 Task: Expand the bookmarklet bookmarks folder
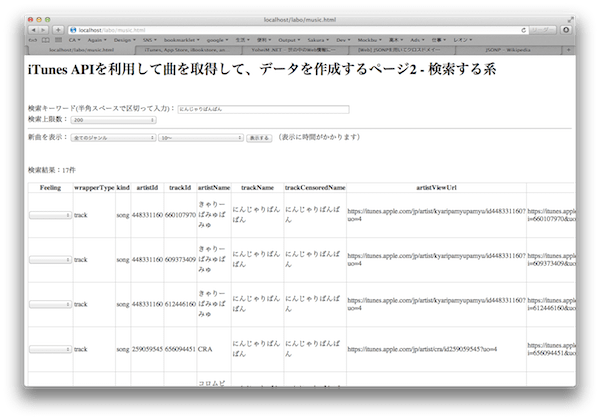click(x=182, y=40)
